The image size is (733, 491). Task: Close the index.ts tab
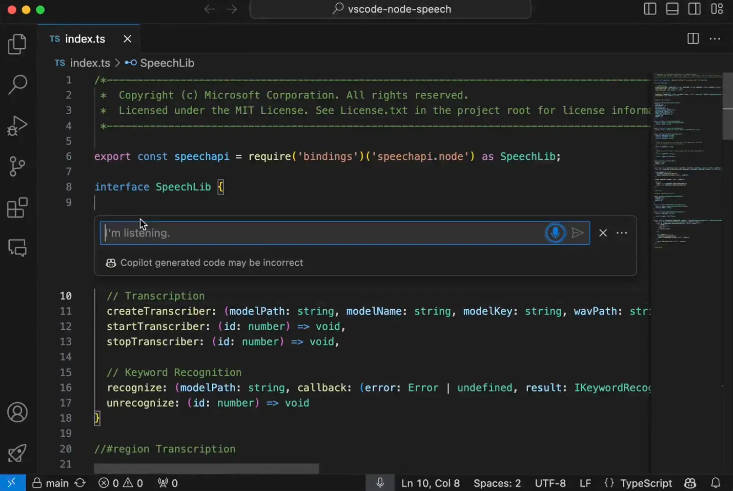click(127, 39)
